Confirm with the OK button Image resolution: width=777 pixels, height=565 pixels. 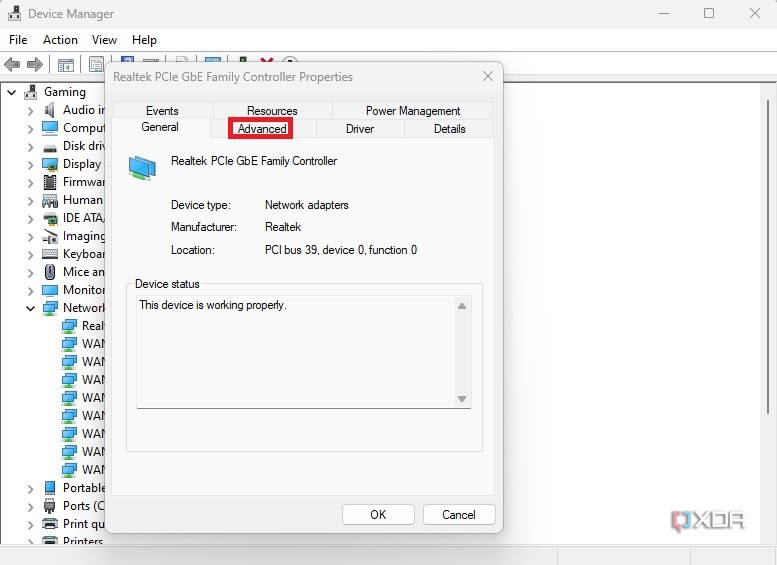[x=378, y=514]
